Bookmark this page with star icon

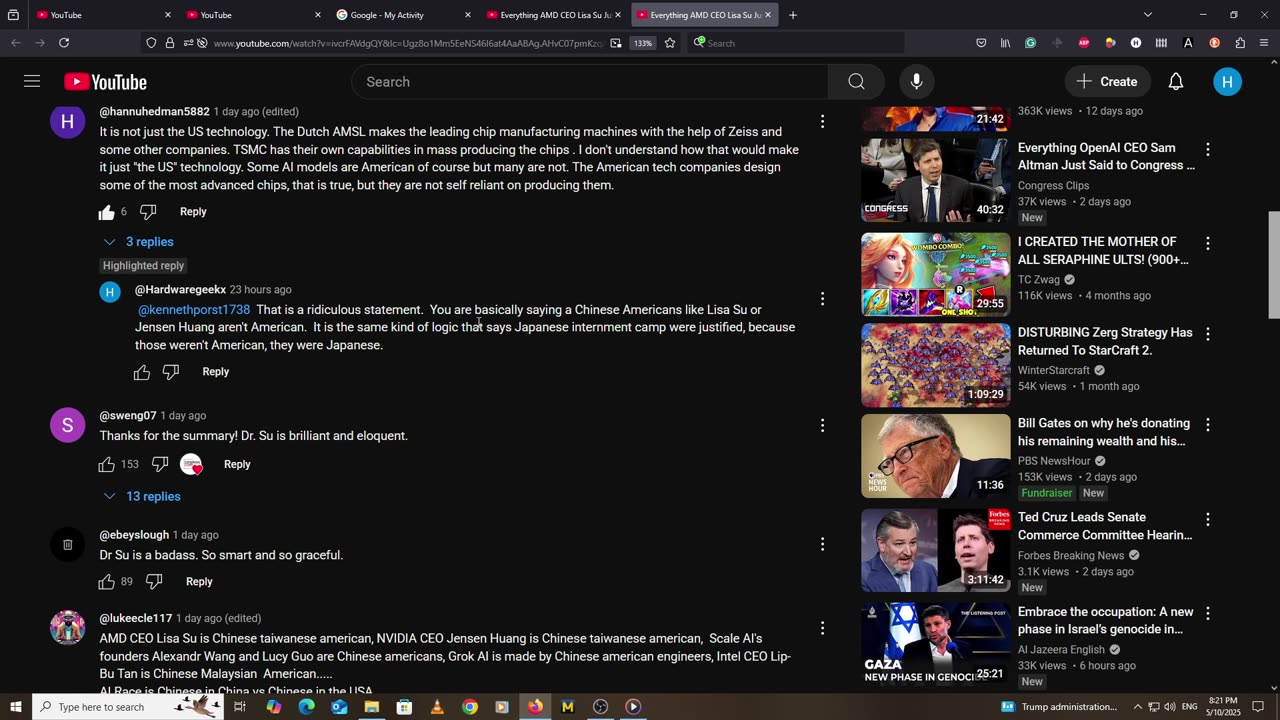670,43
